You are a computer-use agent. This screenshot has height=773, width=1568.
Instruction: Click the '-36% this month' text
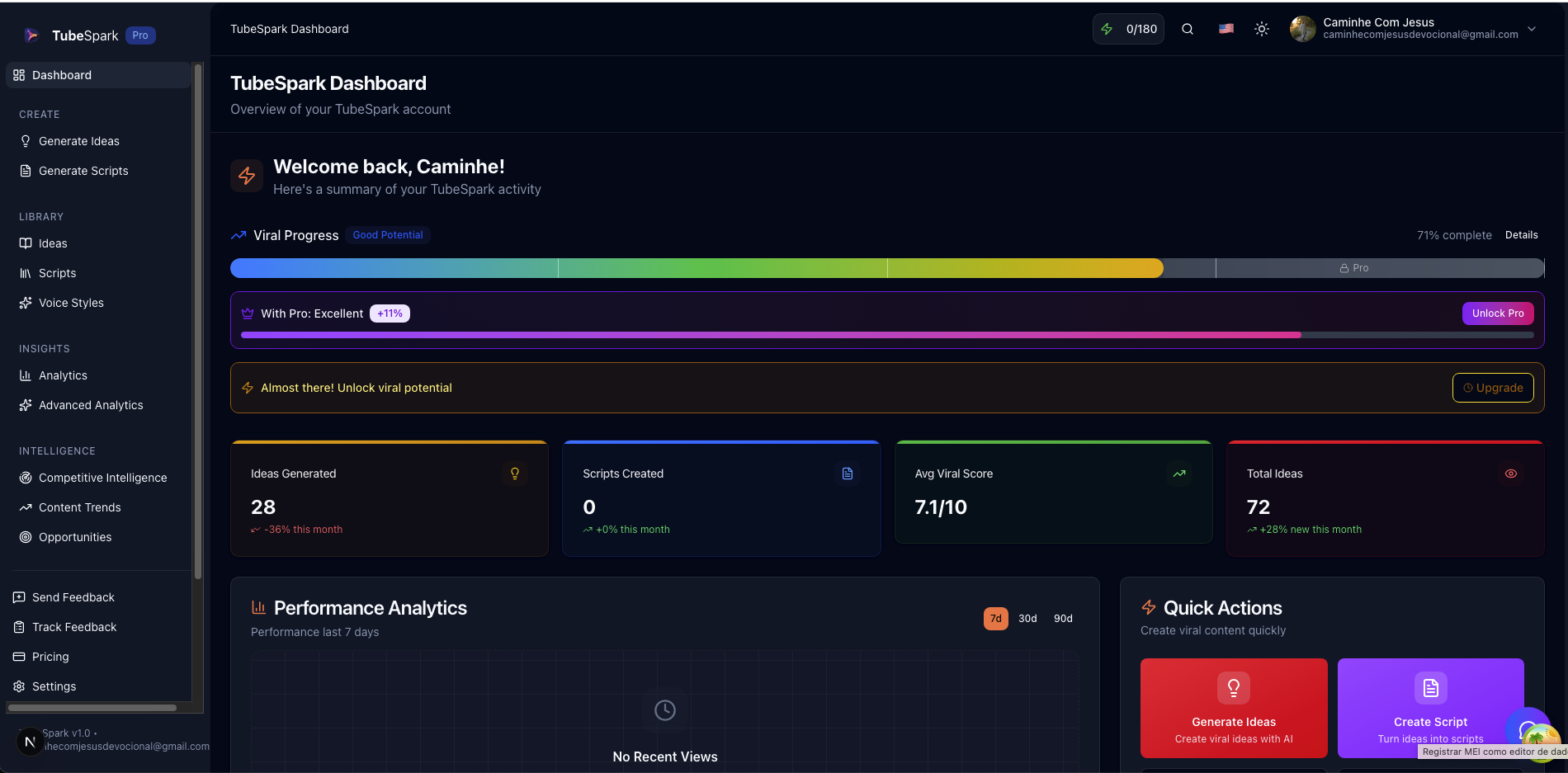[303, 530]
